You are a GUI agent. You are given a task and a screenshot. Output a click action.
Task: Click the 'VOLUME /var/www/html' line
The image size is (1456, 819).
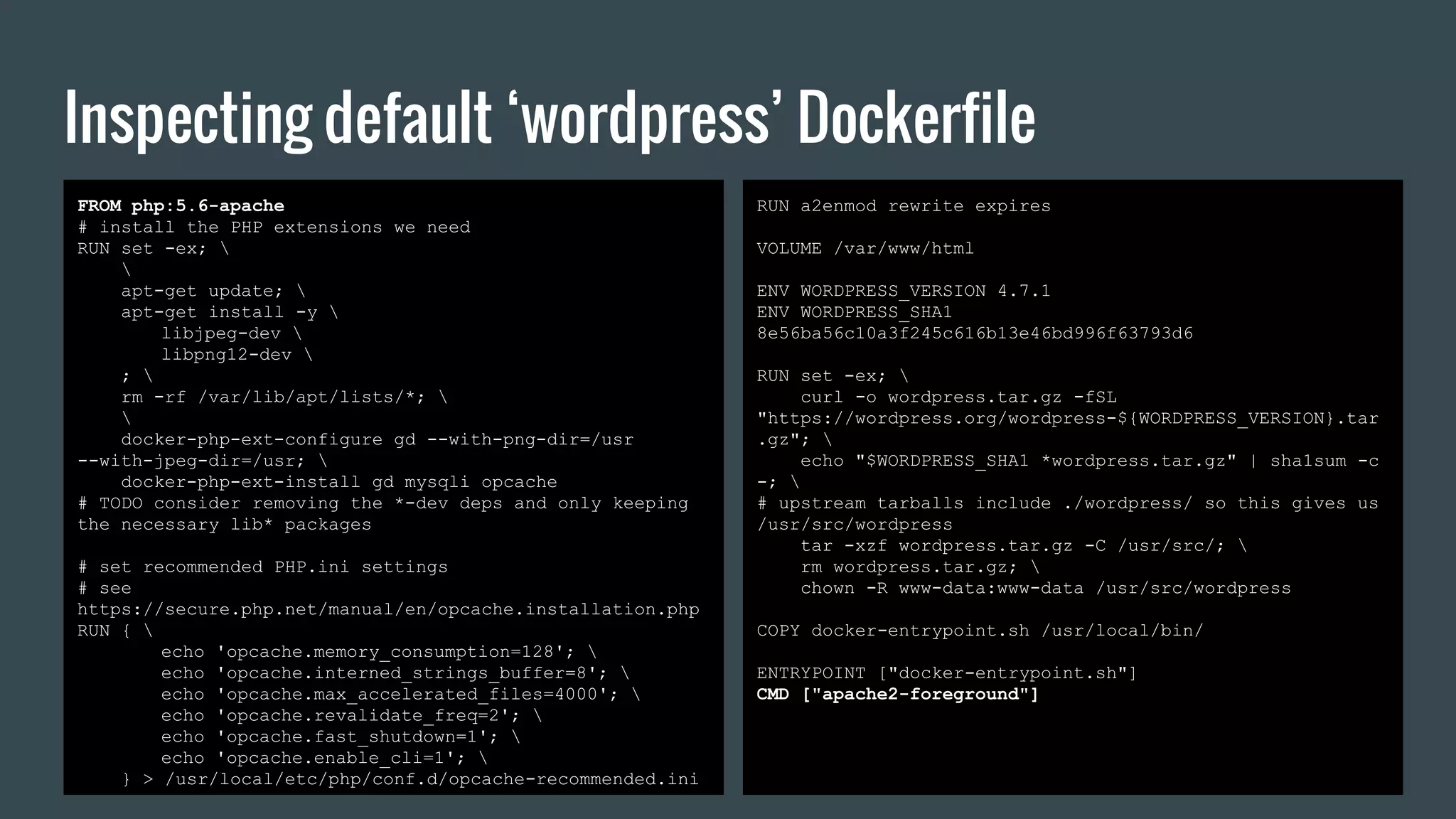coord(865,249)
